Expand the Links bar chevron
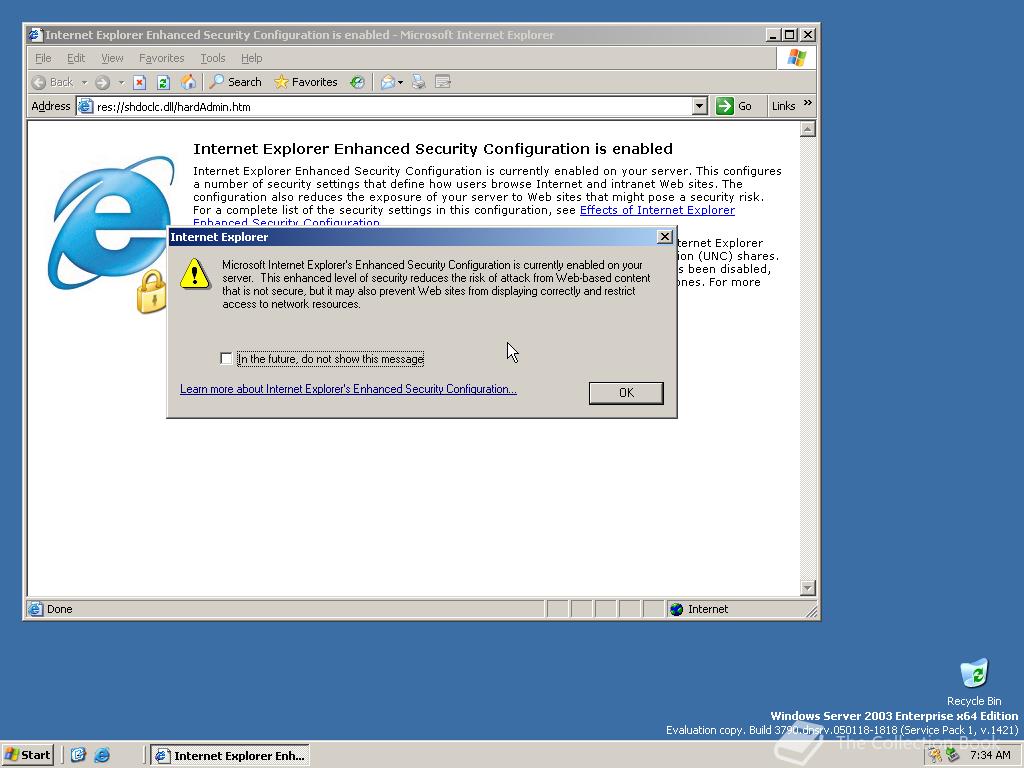The image size is (1024, 768). [x=808, y=103]
